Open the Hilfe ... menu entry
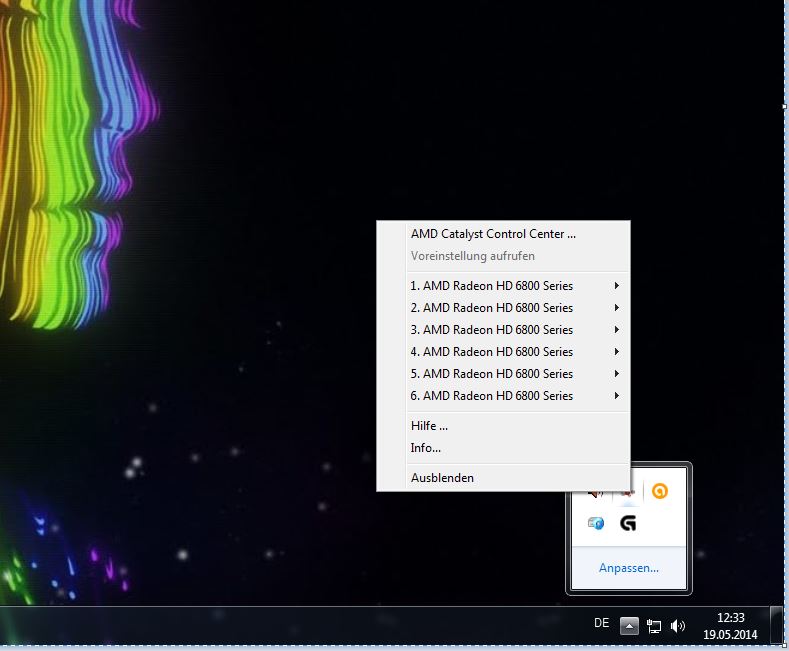 tap(503, 426)
